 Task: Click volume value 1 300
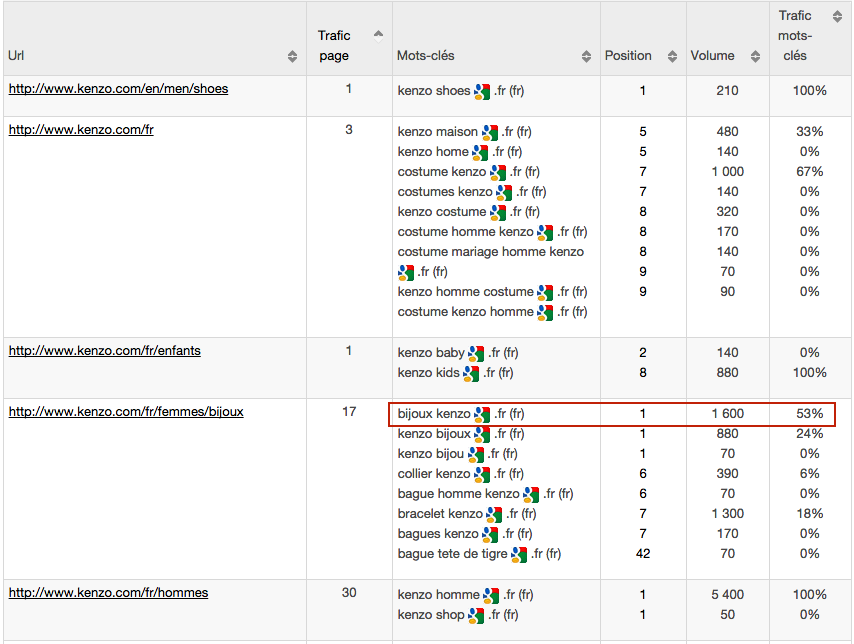(x=728, y=514)
